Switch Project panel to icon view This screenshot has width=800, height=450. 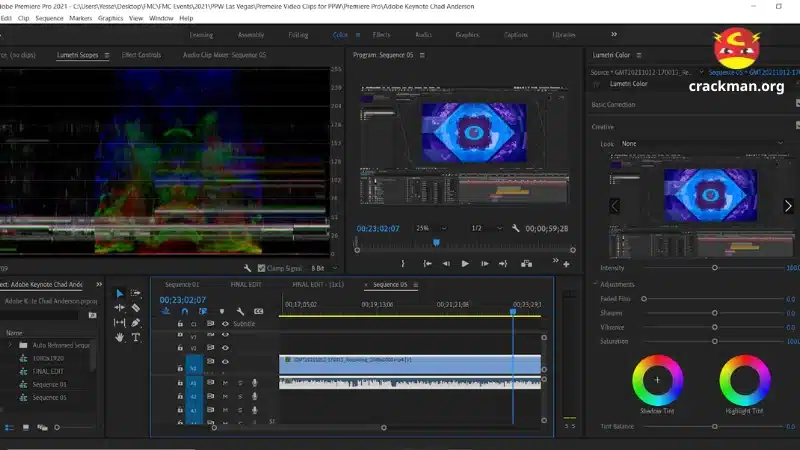(x=26, y=428)
